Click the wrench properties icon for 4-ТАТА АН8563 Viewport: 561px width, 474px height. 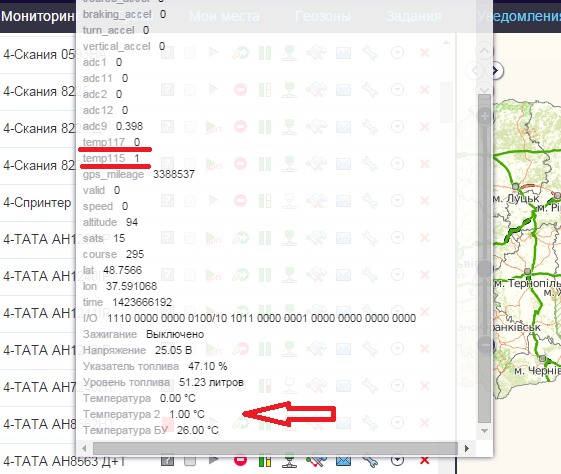coord(370,461)
